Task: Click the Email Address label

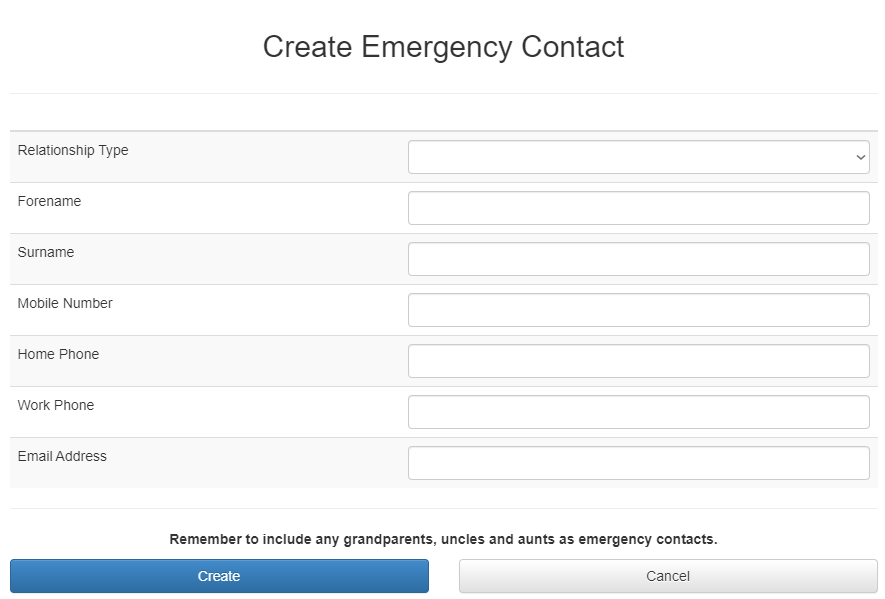Action: (x=62, y=456)
